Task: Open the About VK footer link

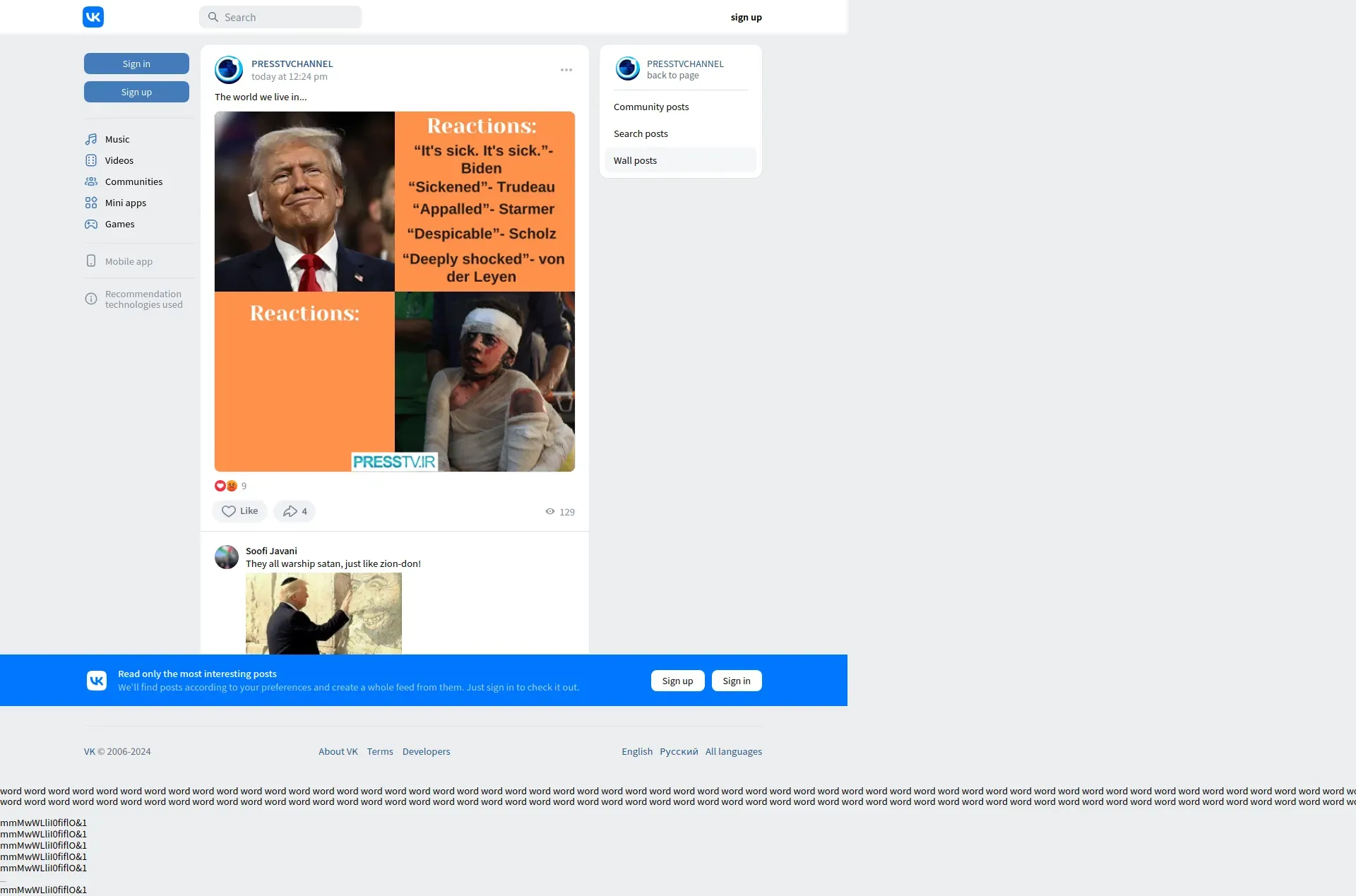Action: 338,751
